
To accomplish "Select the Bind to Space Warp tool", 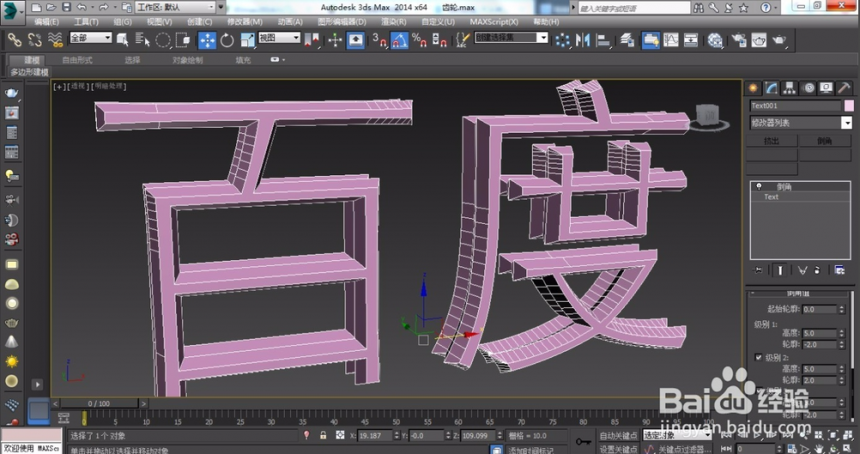I will click(55, 40).
